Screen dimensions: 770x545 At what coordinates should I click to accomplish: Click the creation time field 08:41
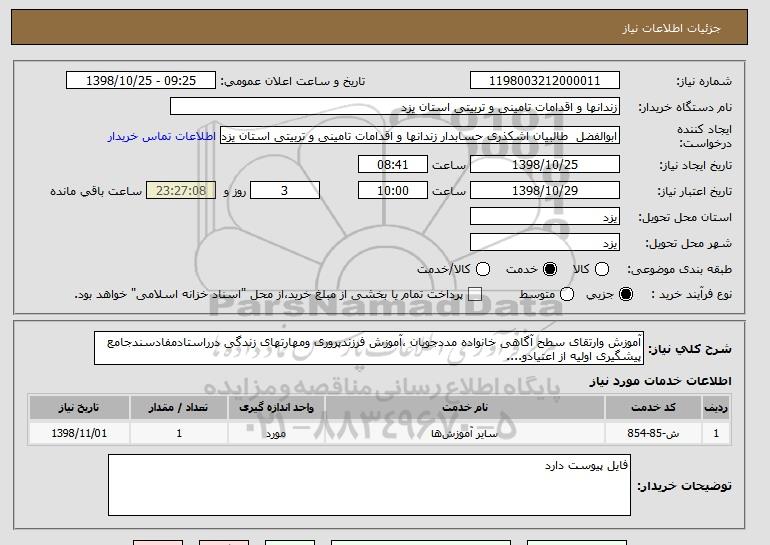[392, 164]
